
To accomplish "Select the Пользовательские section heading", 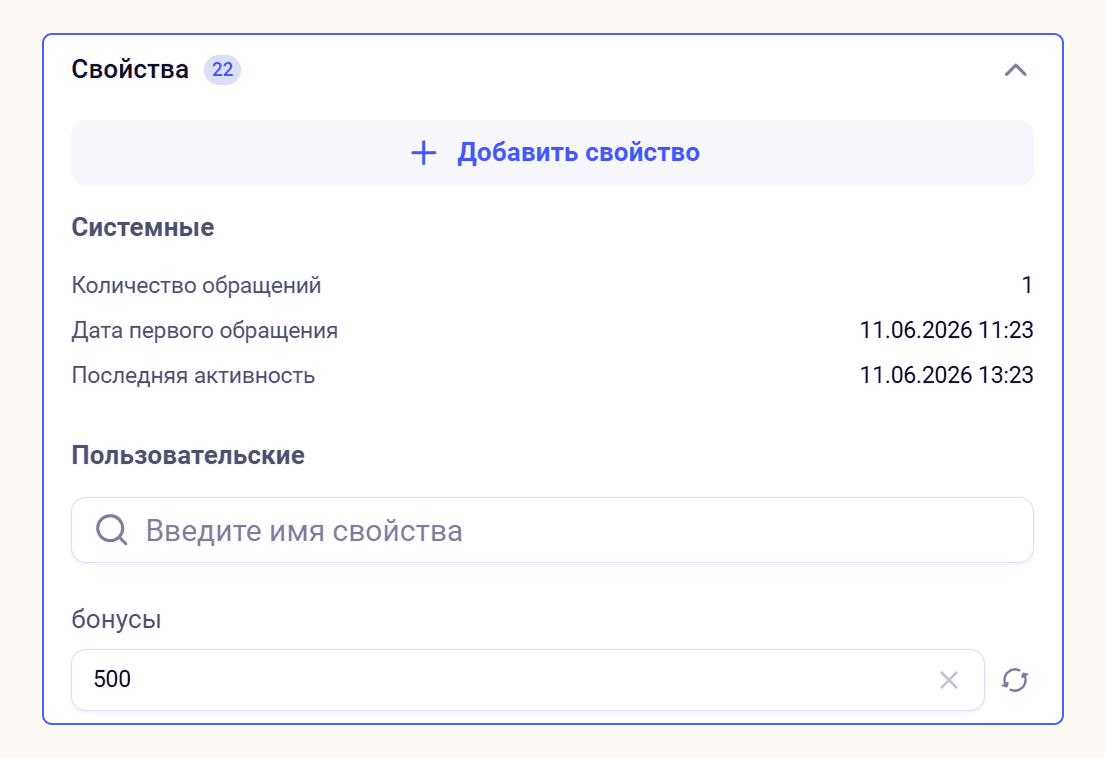I will click(188, 455).
